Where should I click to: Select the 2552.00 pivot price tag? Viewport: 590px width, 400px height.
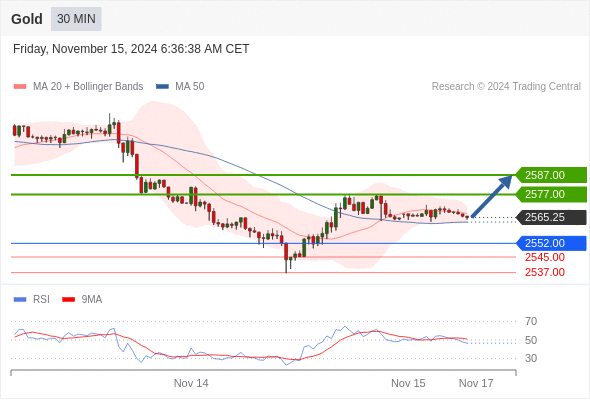551,243
